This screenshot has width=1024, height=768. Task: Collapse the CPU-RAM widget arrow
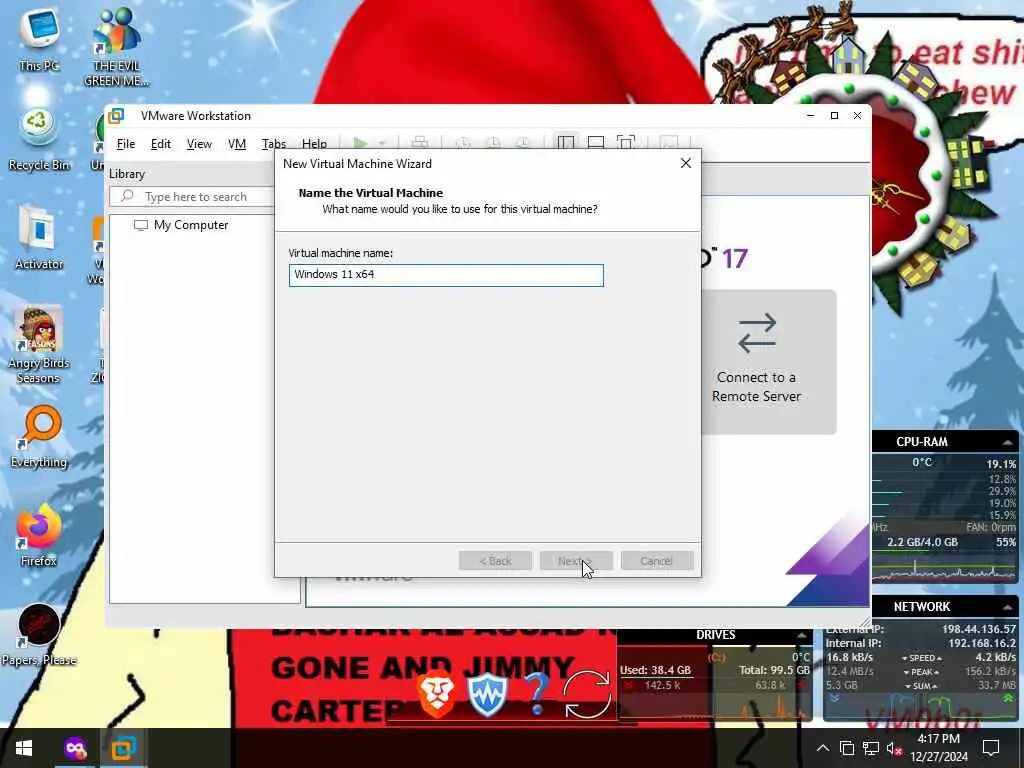[x=1008, y=442]
